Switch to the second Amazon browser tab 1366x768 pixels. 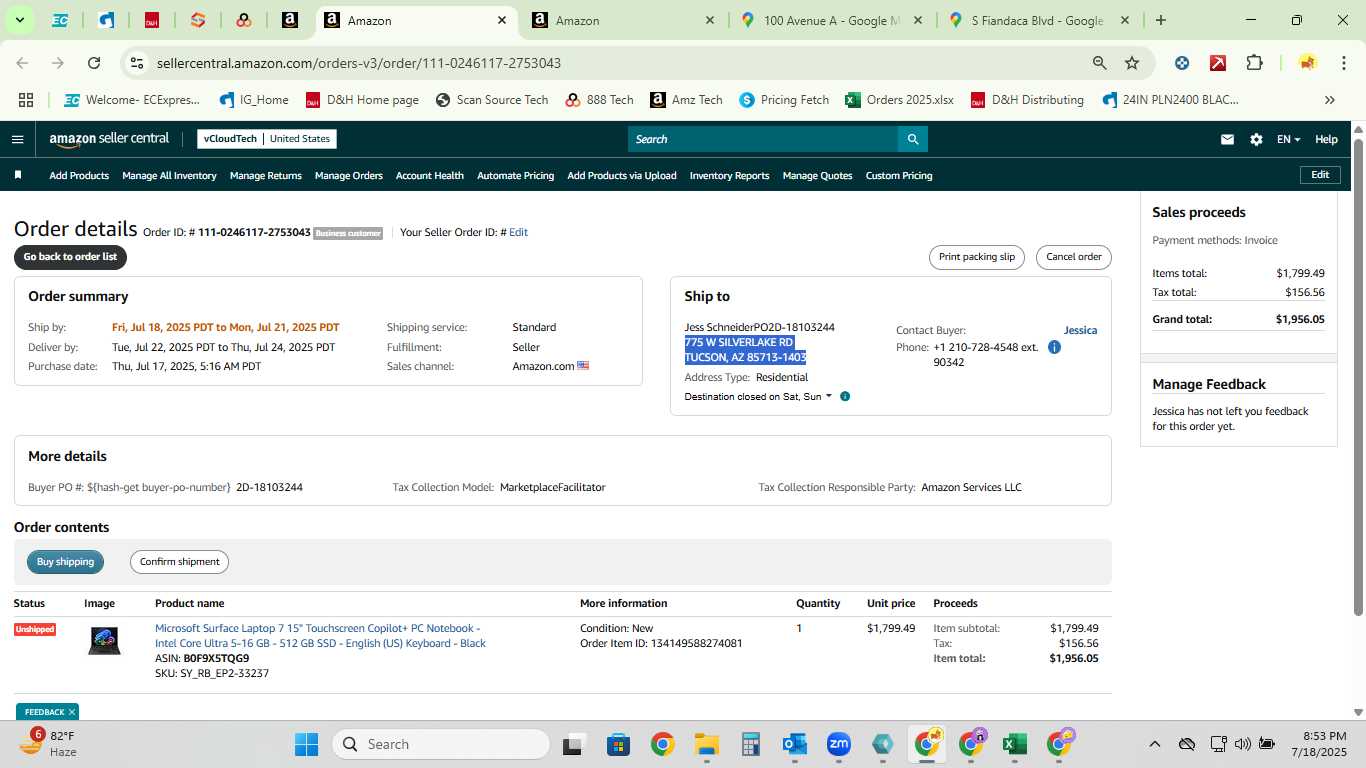[624, 20]
